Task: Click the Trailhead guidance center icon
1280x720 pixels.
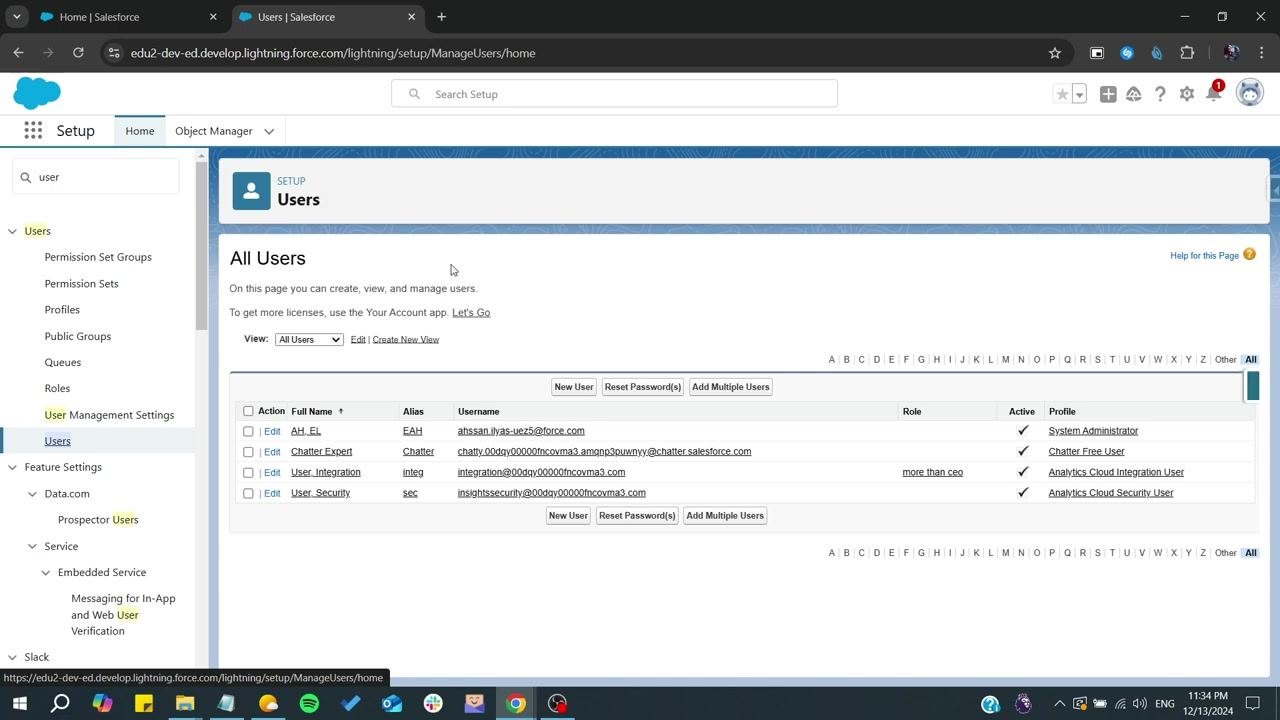Action: point(1134,94)
